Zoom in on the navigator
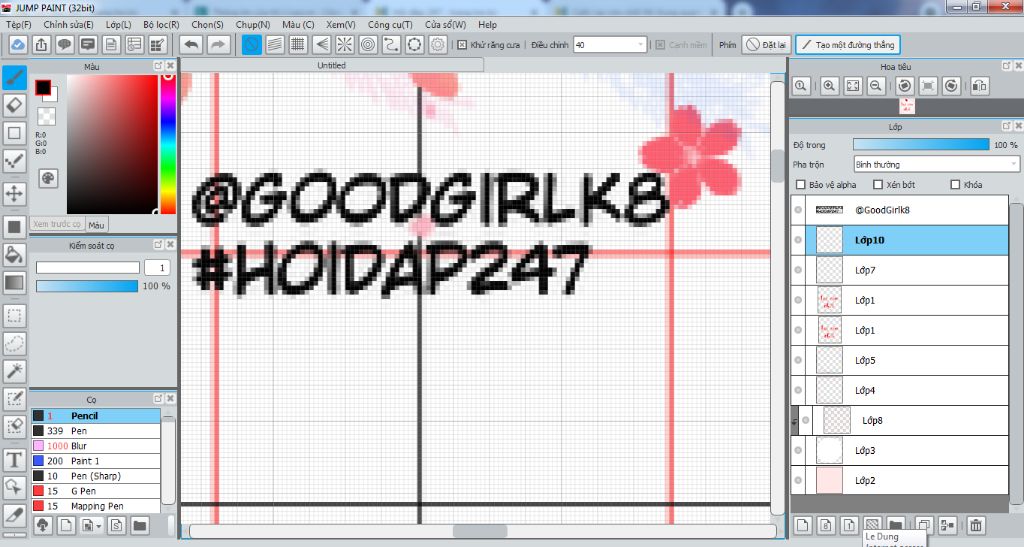Screen dimensions: 1024x547 [x=829, y=86]
